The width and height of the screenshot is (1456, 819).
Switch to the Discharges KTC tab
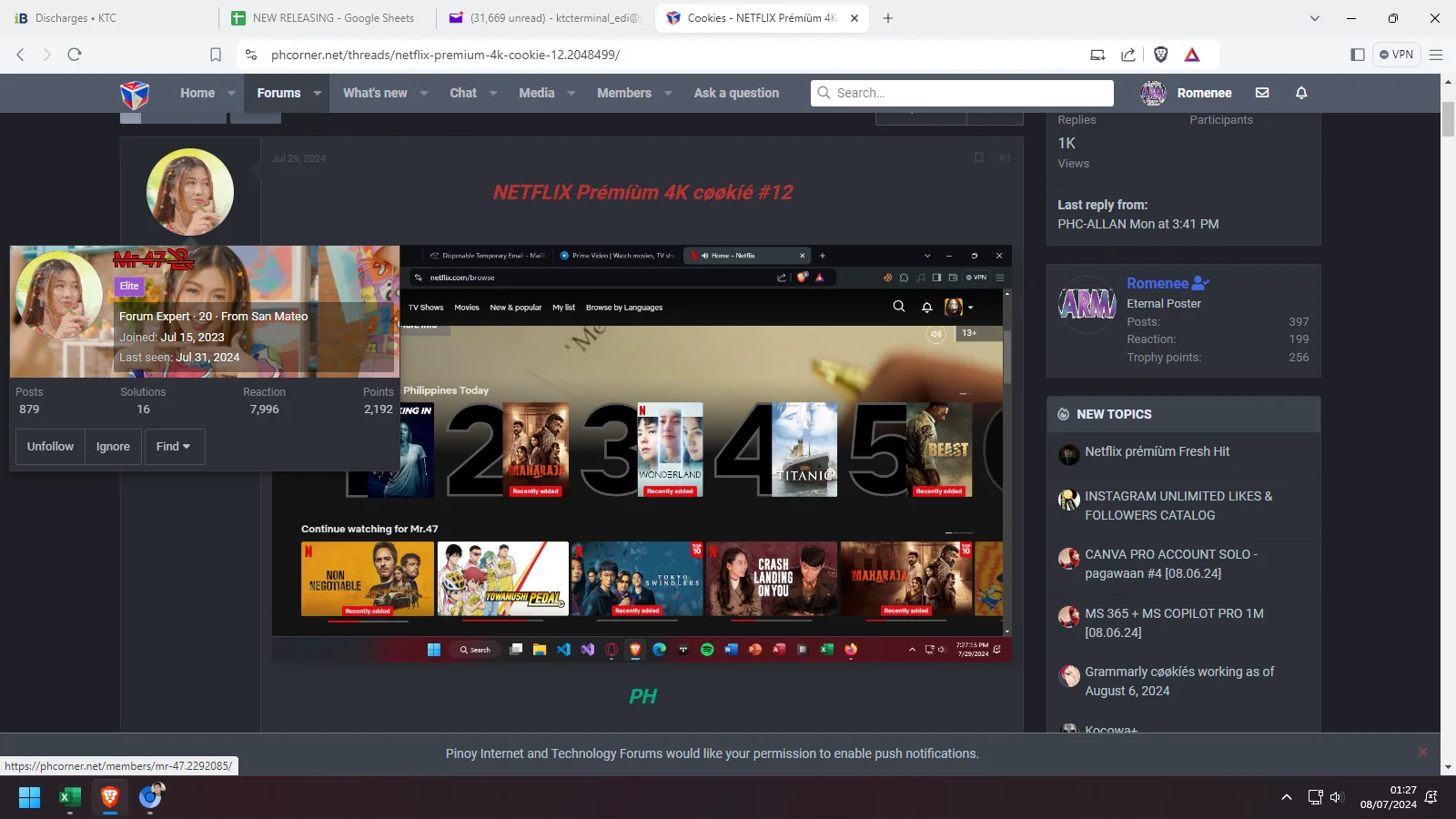point(109,18)
